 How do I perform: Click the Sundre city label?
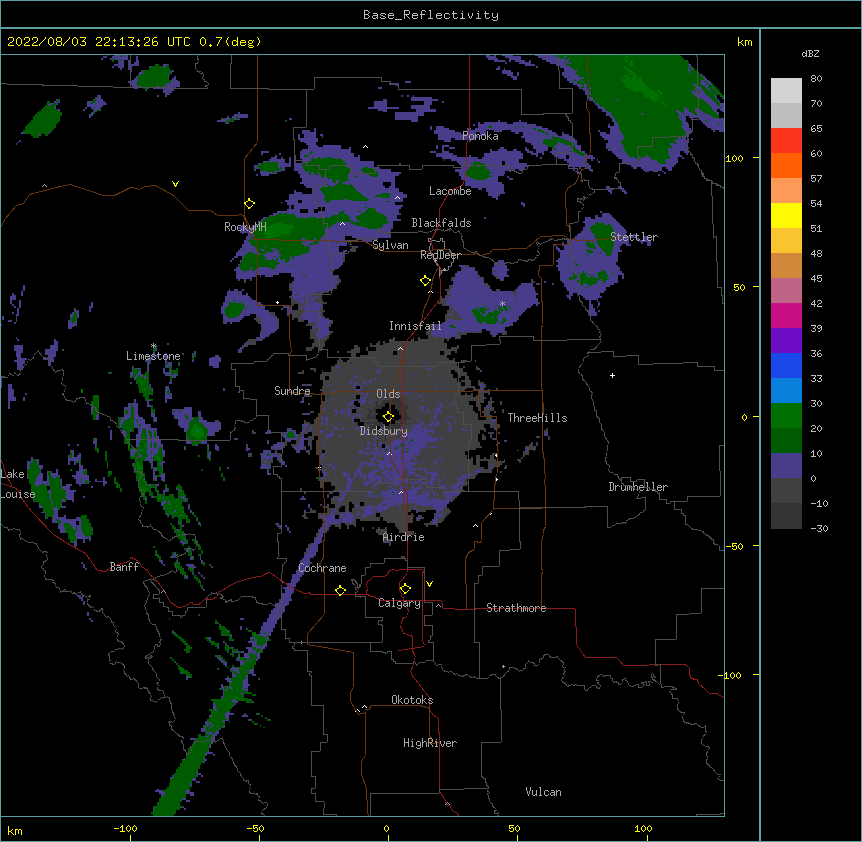pyautogui.click(x=292, y=391)
